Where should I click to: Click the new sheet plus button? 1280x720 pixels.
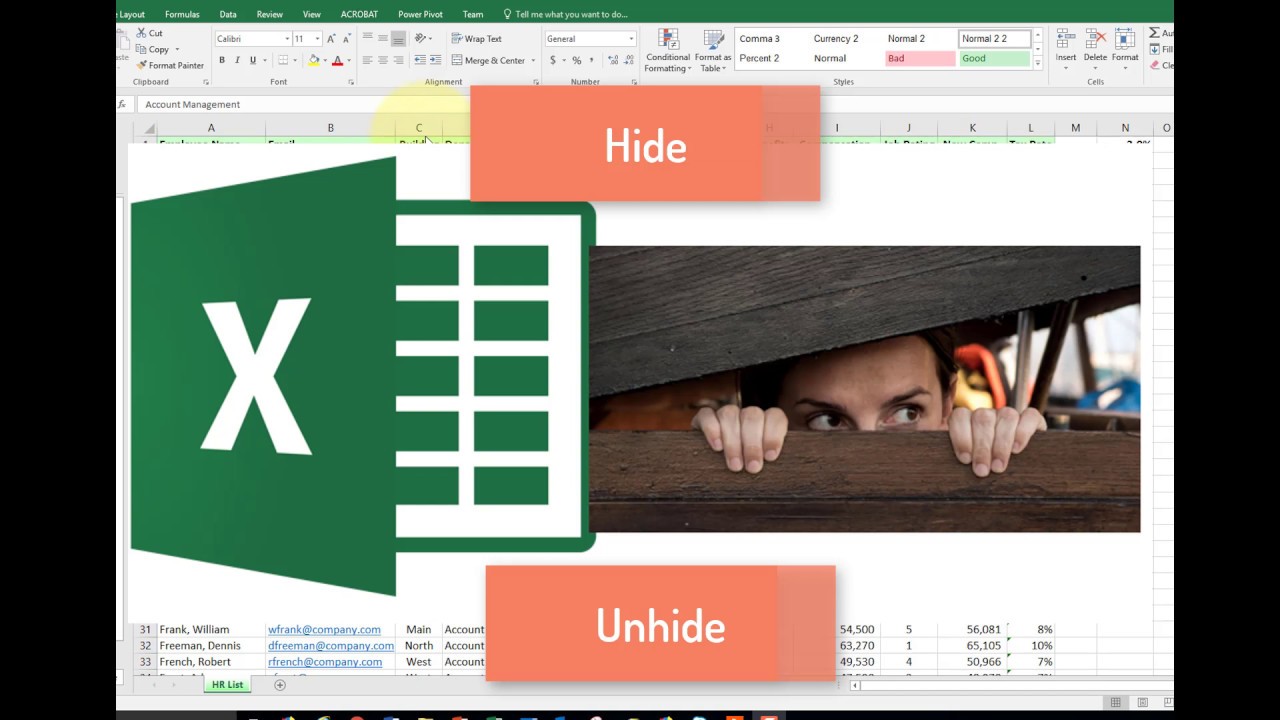click(x=280, y=685)
